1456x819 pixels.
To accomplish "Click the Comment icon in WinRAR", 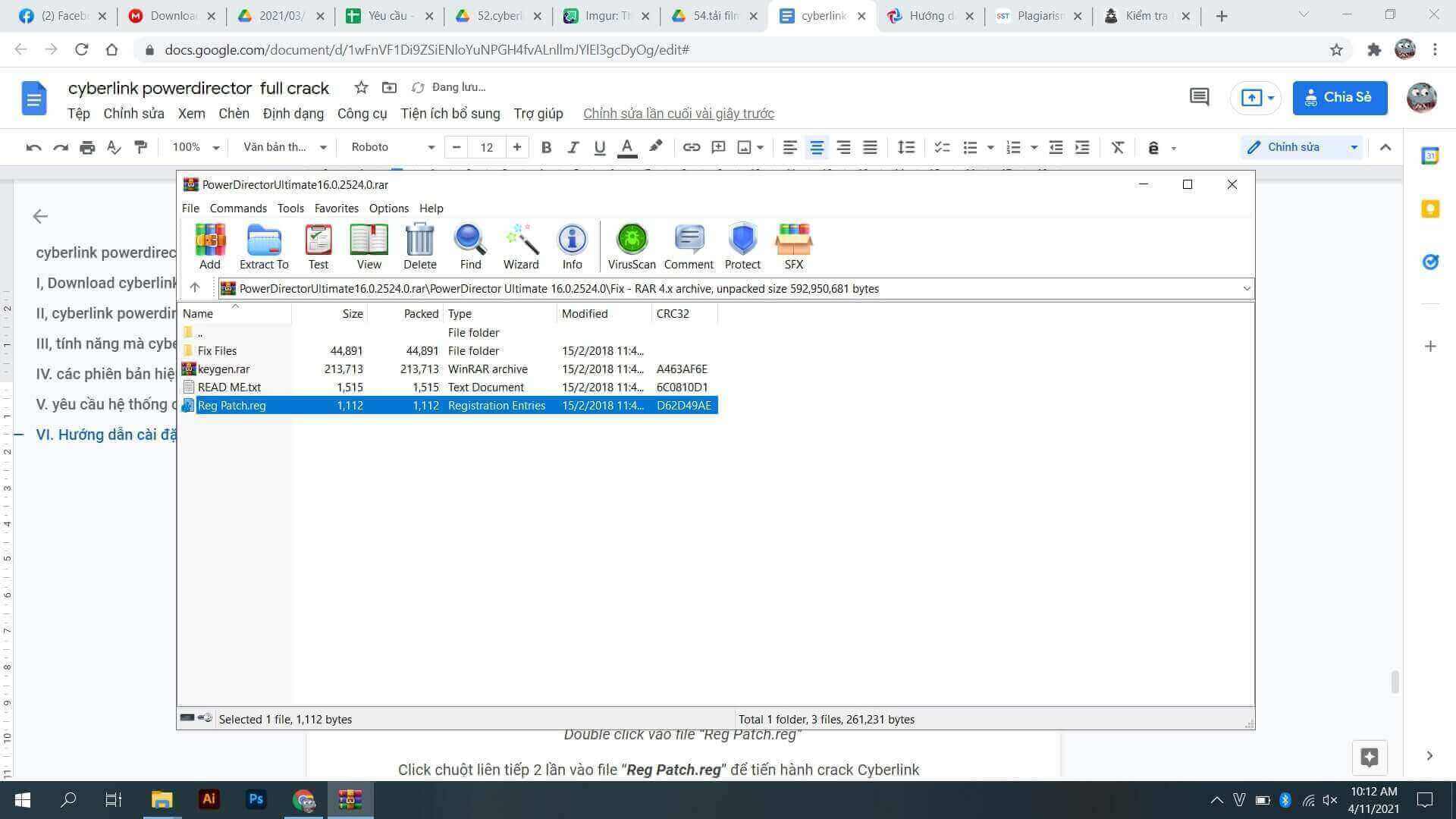I will click(689, 246).
